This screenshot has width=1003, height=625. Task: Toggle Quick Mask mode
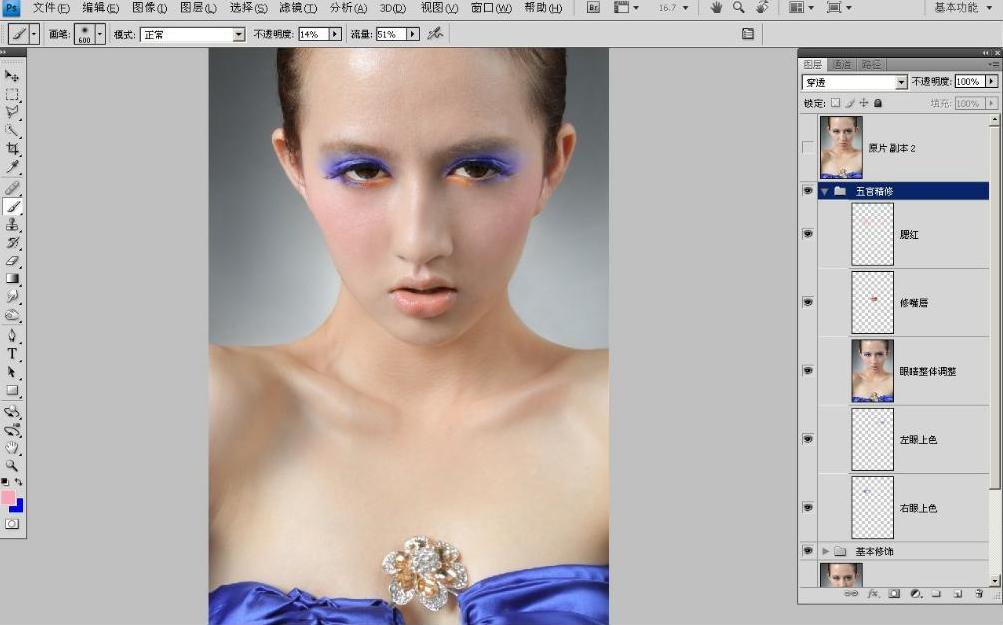pos(12,524)
